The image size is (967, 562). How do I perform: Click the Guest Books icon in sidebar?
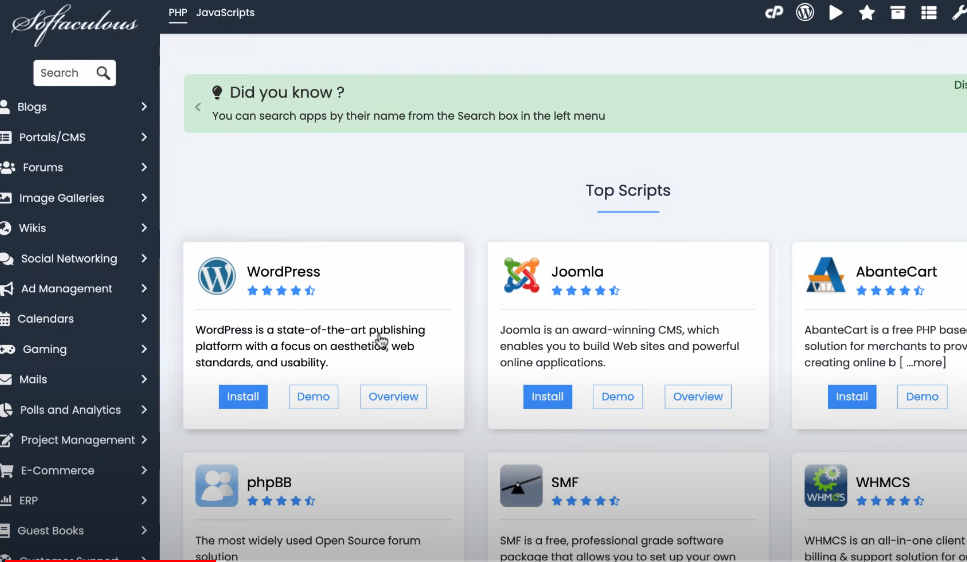[5, 531]
